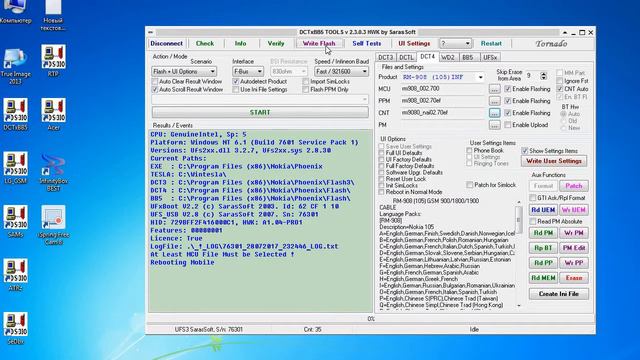Open the iSpring Free Cam 8 shortcut

click(x=53, y=224)
